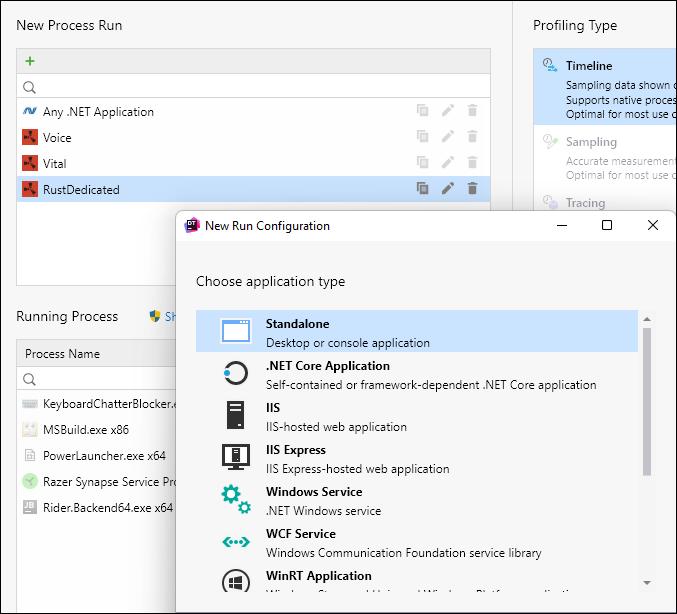Delete the RustDedicated run configuration

click(472, 188)
